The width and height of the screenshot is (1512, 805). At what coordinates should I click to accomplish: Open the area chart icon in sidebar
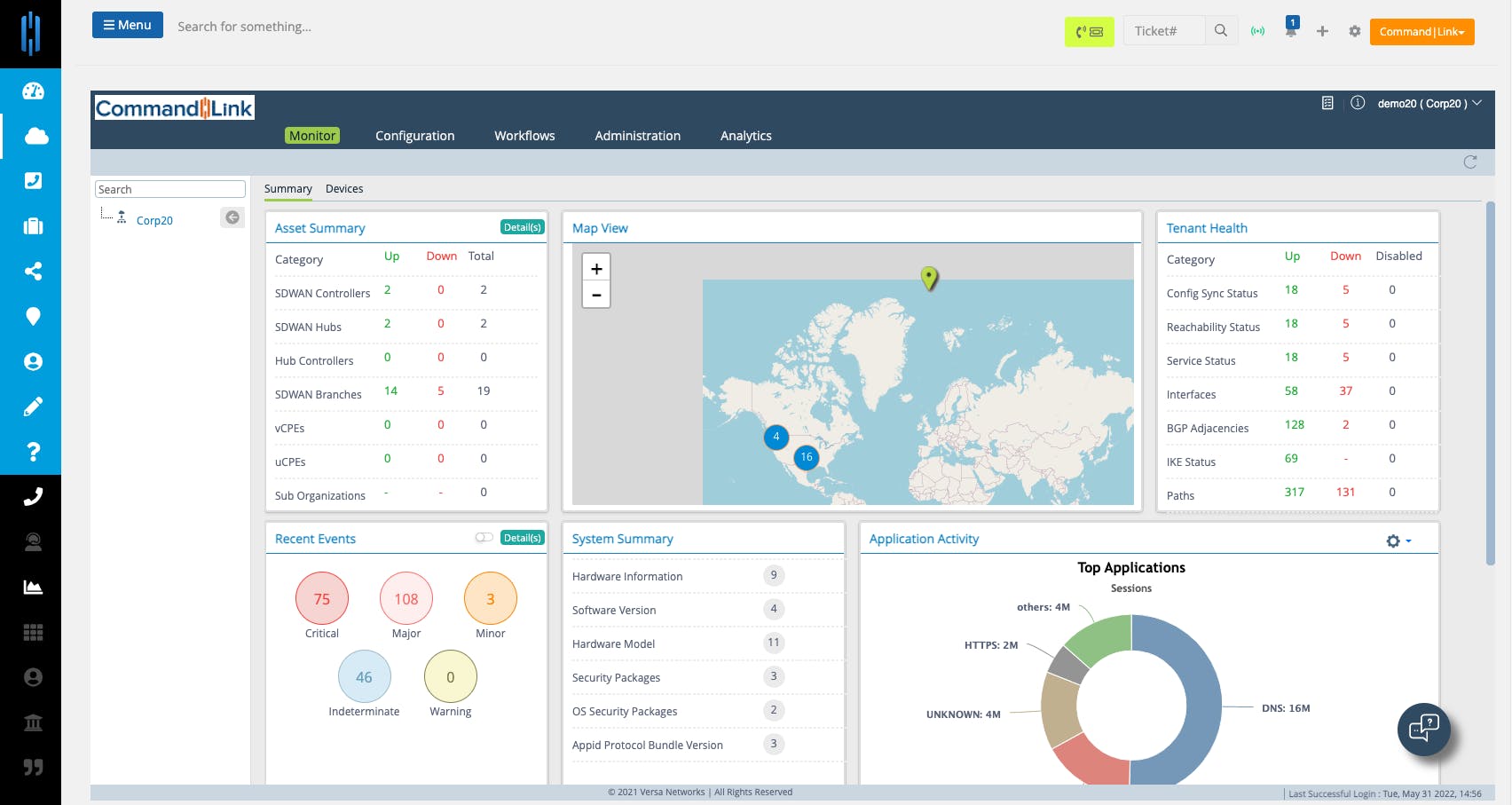pyautogui.click(x=33, y=587)
